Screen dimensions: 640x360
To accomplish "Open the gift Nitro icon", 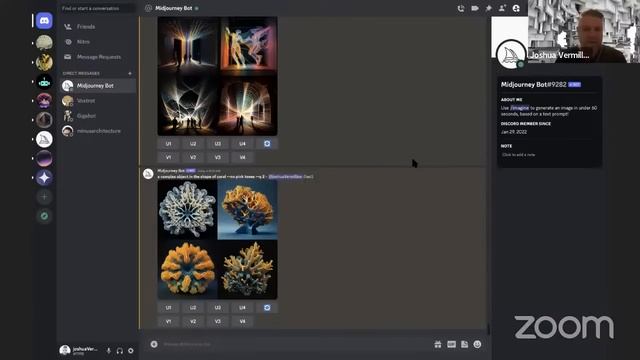I will click(438, 344).
